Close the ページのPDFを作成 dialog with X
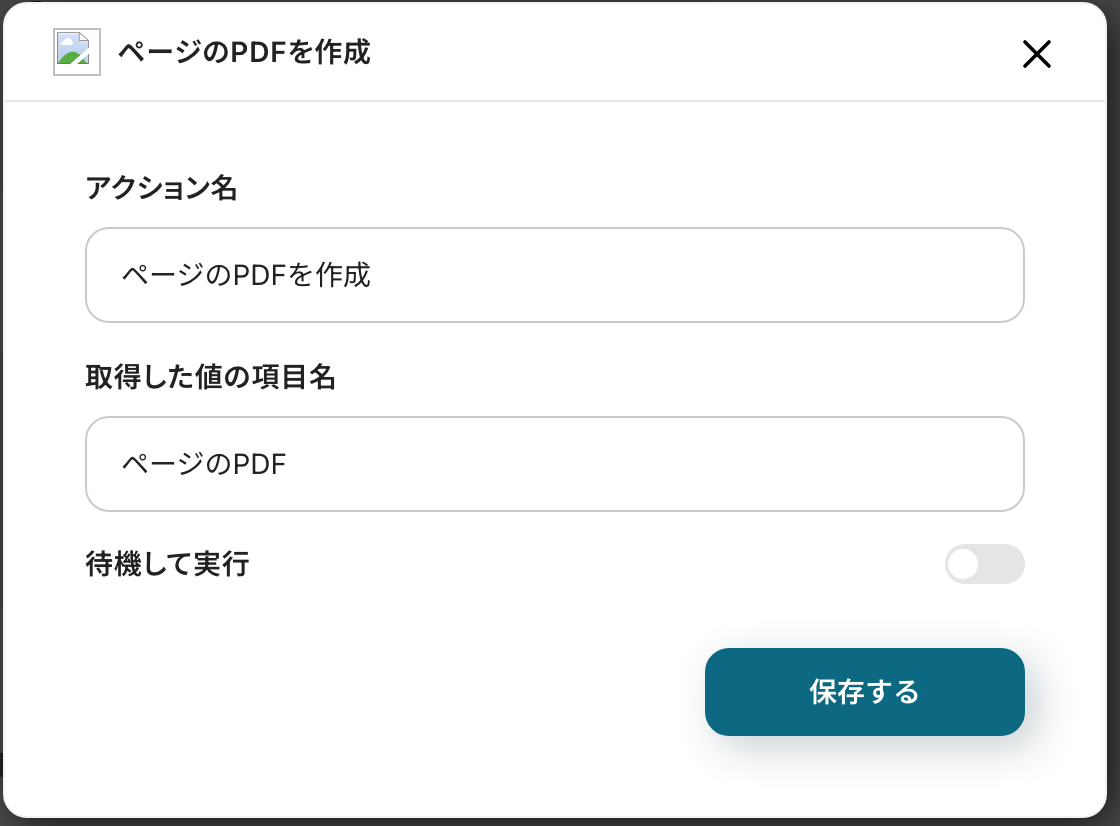This screenshot has height=826, width=1120. [x=1036, y=54]
